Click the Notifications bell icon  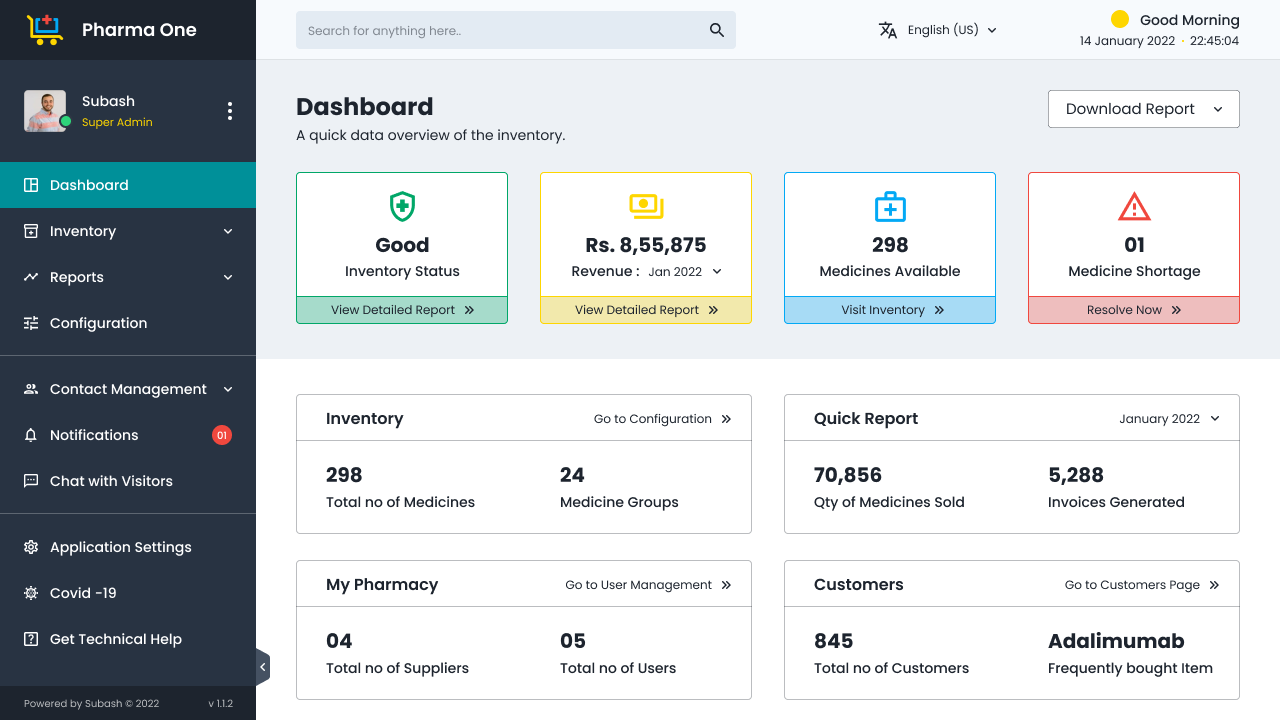31,435
